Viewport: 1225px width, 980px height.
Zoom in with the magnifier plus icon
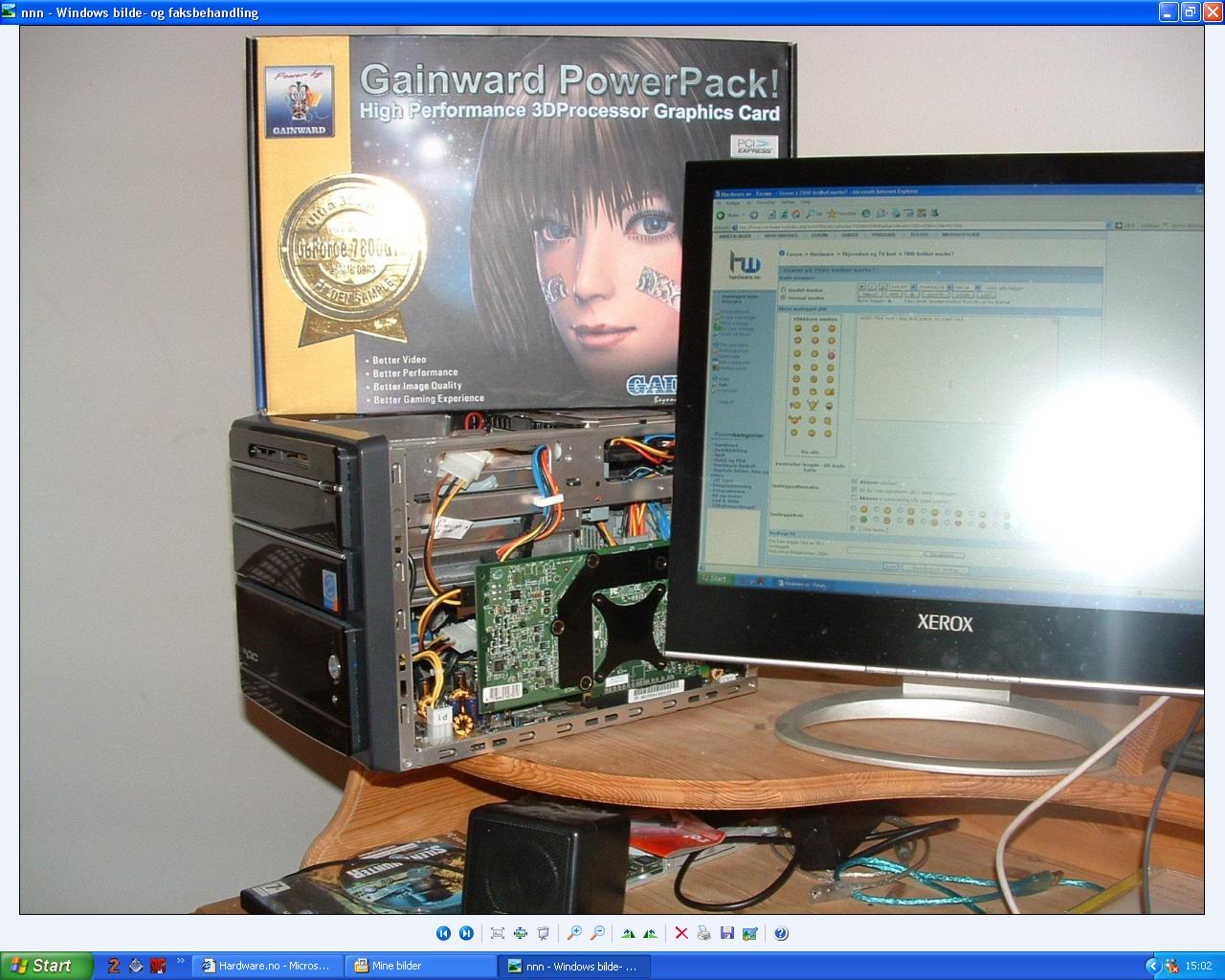point(574,933)
